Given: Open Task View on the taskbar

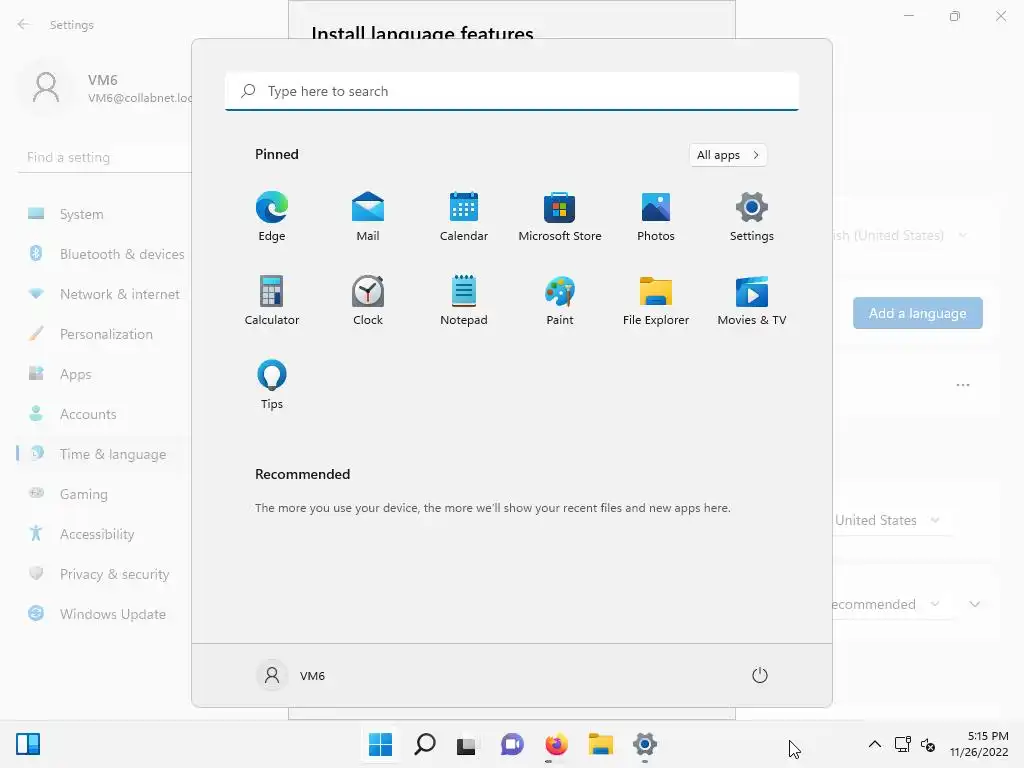Looking at the screenshot, I should 466,744.
